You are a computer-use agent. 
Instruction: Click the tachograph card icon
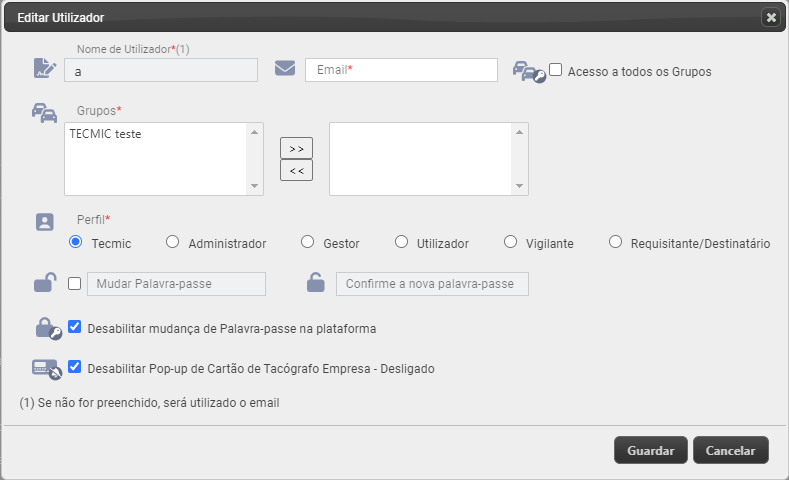pyautogui.click(x=47, y=369)
